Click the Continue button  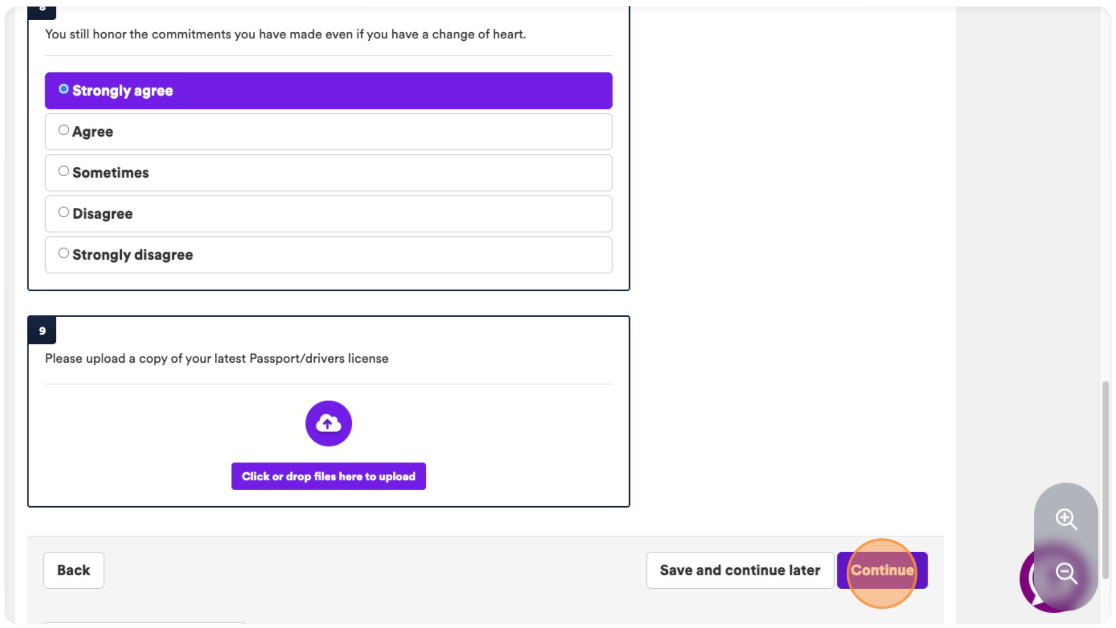882,570
